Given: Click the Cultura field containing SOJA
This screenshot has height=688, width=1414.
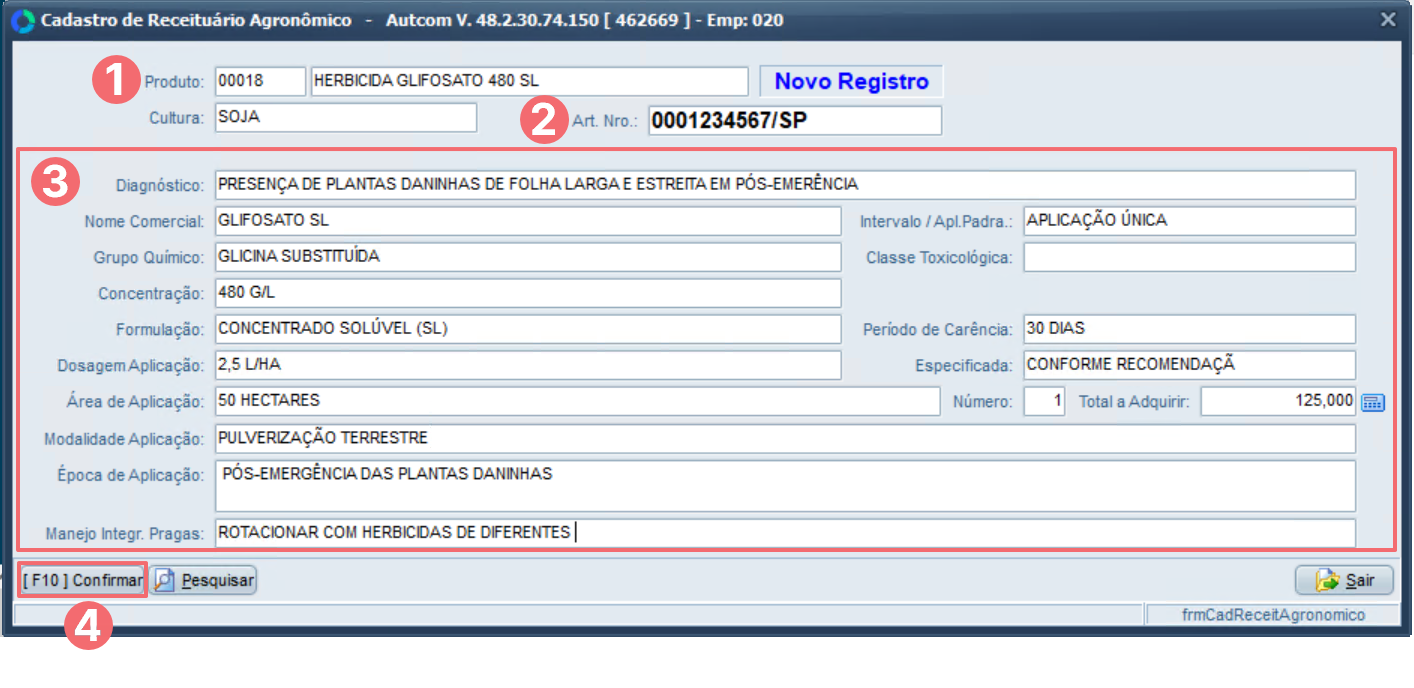Looking at the screenshot, I should pos(346,117).
